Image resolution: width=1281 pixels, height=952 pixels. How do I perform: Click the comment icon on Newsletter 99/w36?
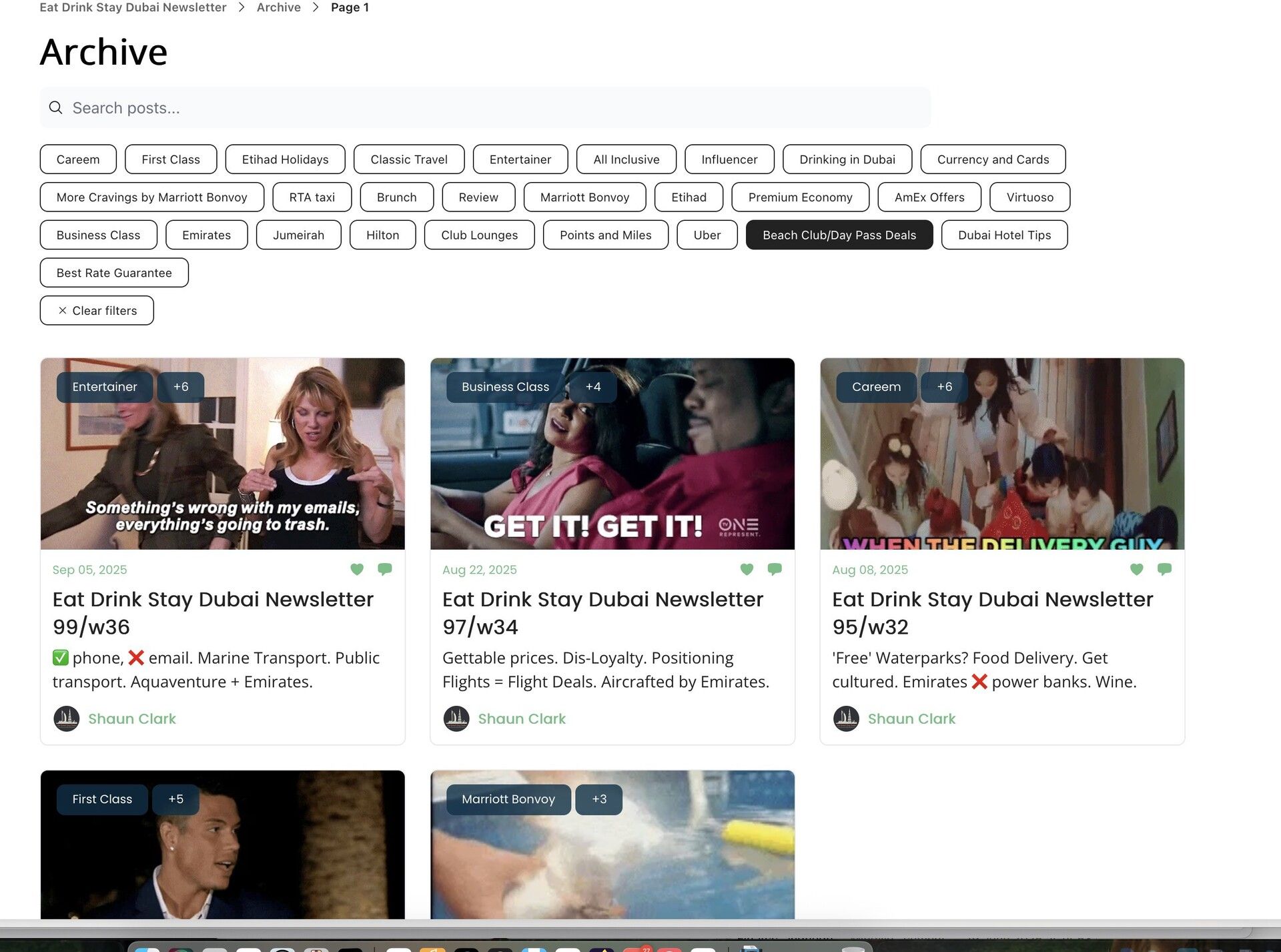(385, 569)
